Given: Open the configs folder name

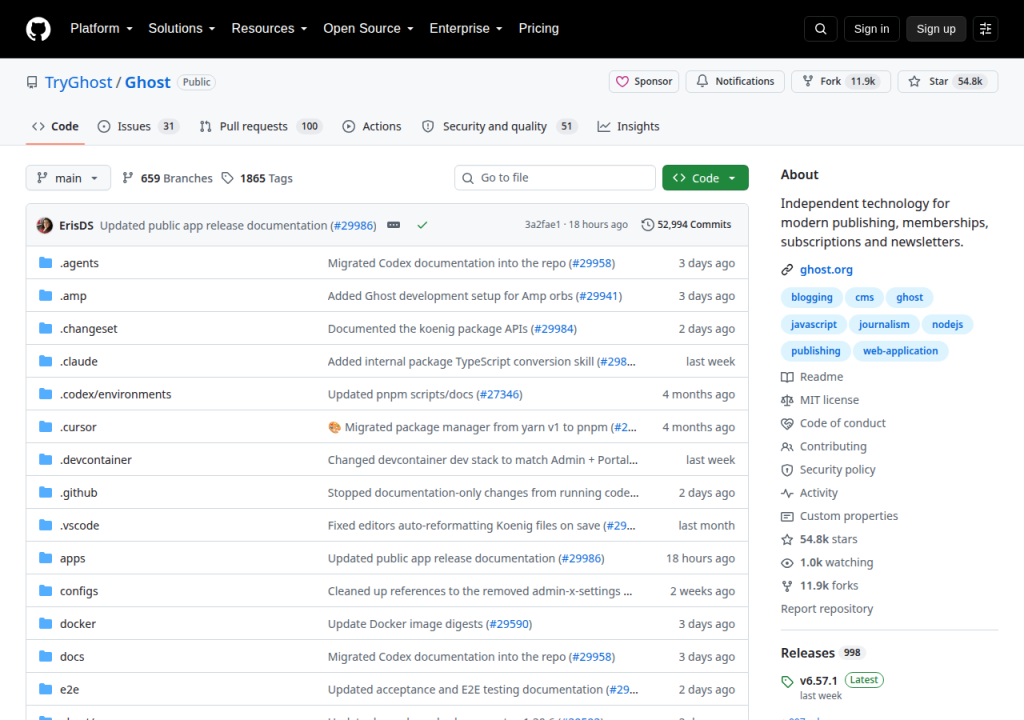Looking at the screenshot, I should [79, 591].
